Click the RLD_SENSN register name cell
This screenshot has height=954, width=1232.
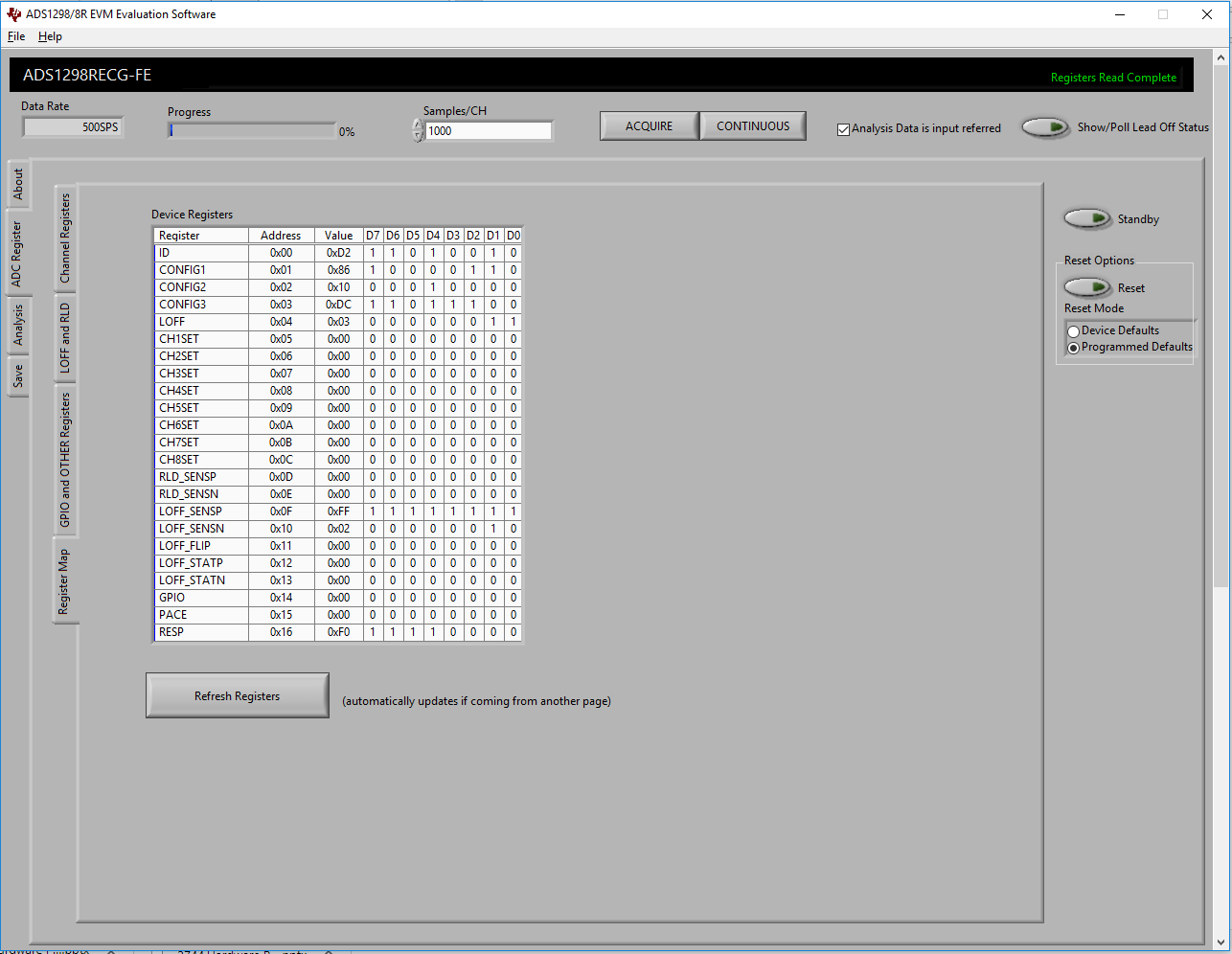coord(201,494)
